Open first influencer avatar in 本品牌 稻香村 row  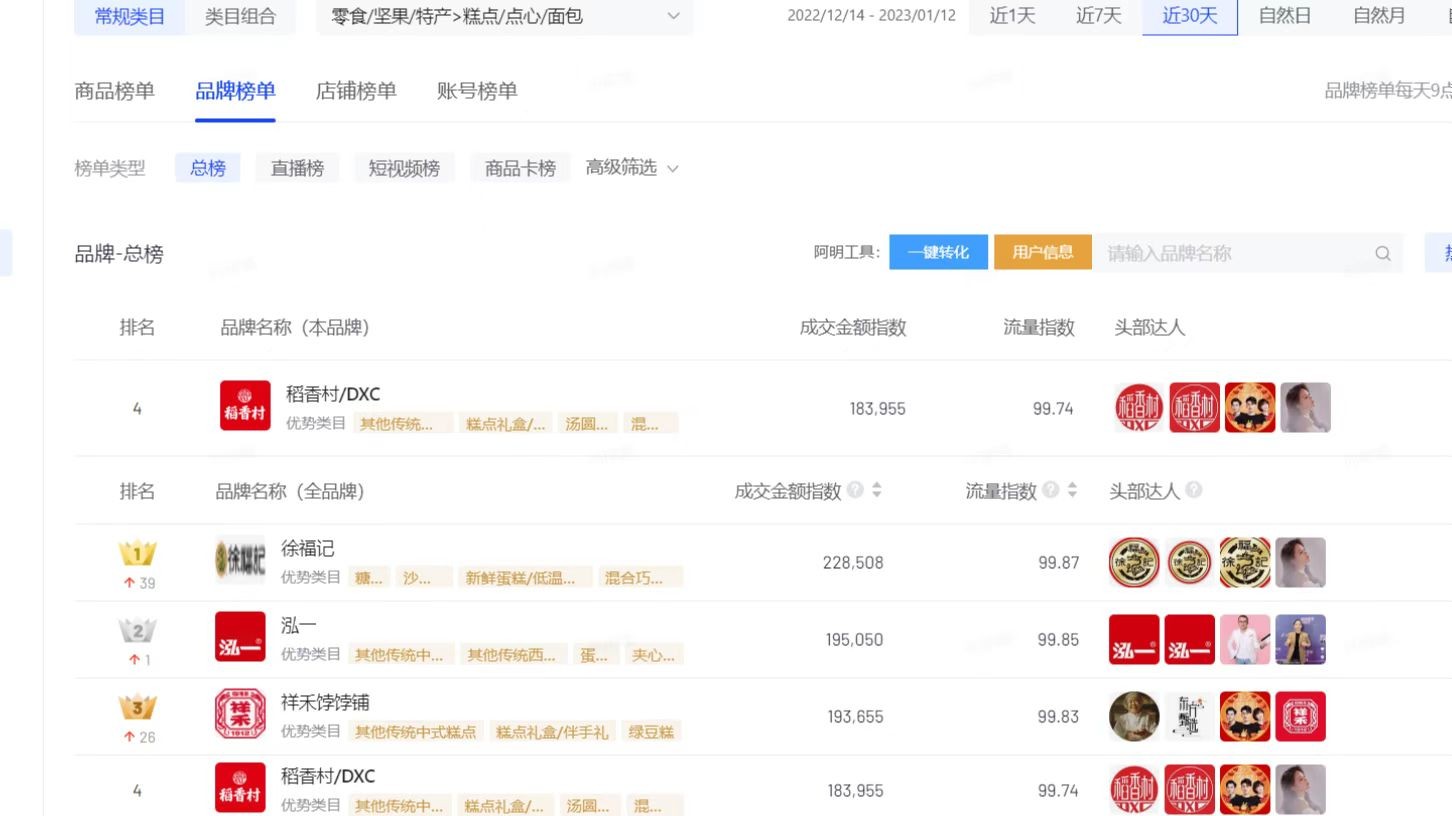click(1139, 407)
